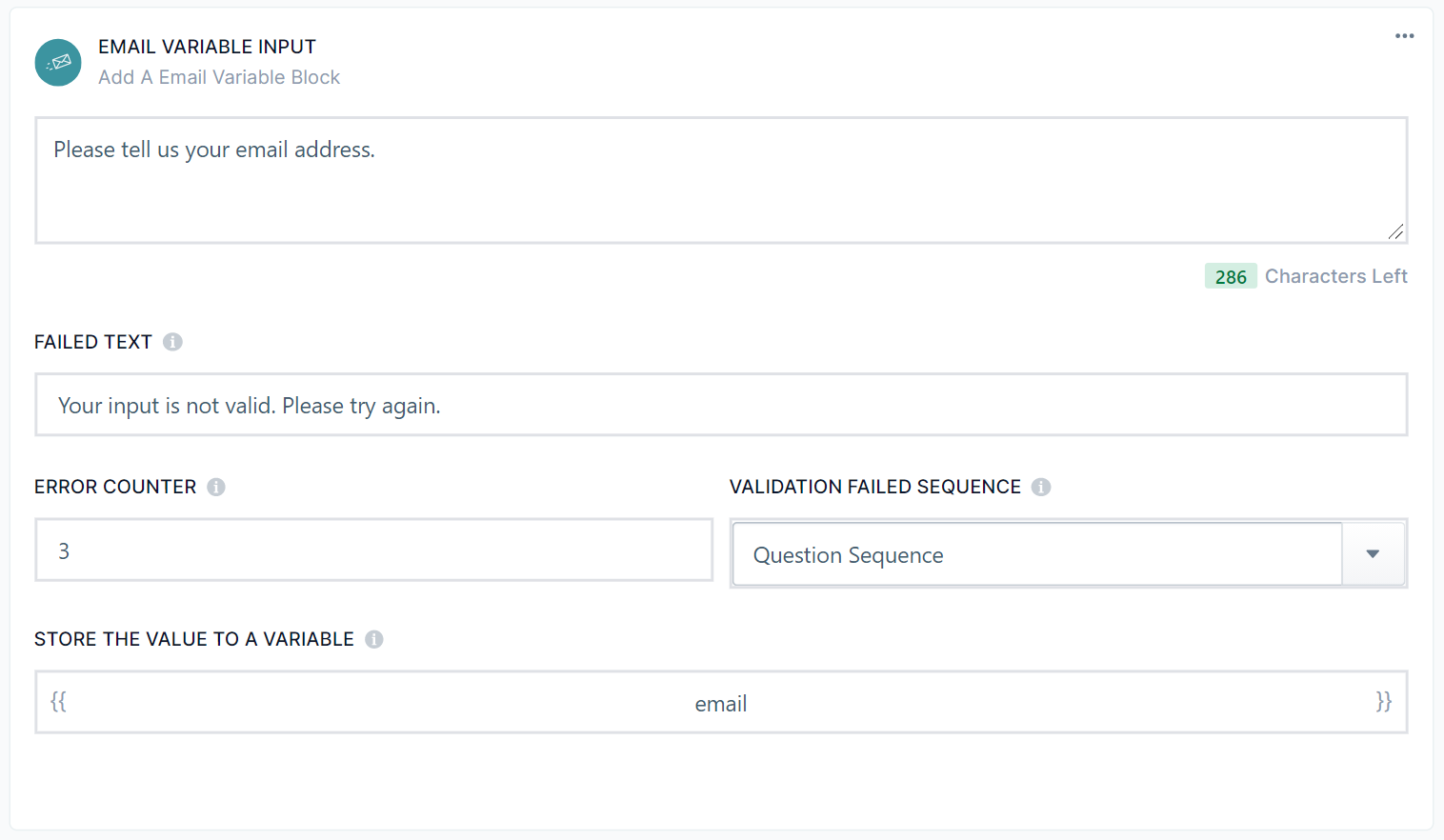Click the Add A Email Variable Block subtitle

[x=219, y=77]
